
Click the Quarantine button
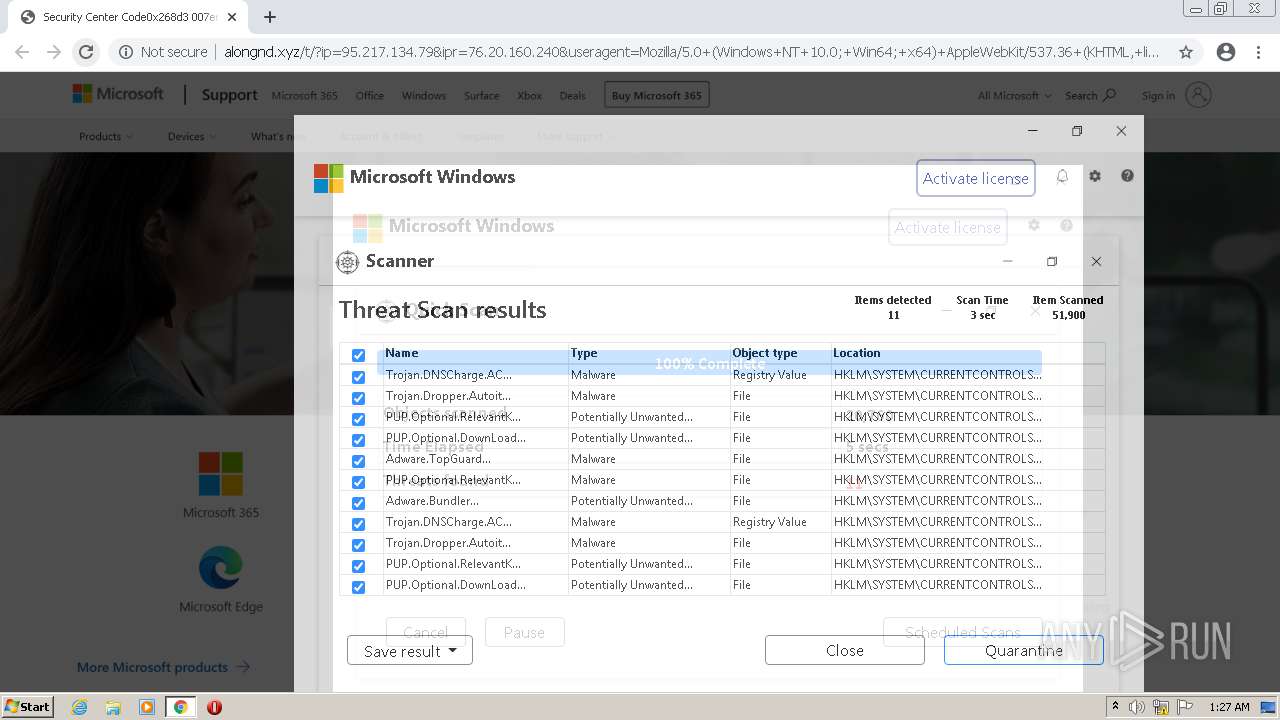pos(1024,650)
